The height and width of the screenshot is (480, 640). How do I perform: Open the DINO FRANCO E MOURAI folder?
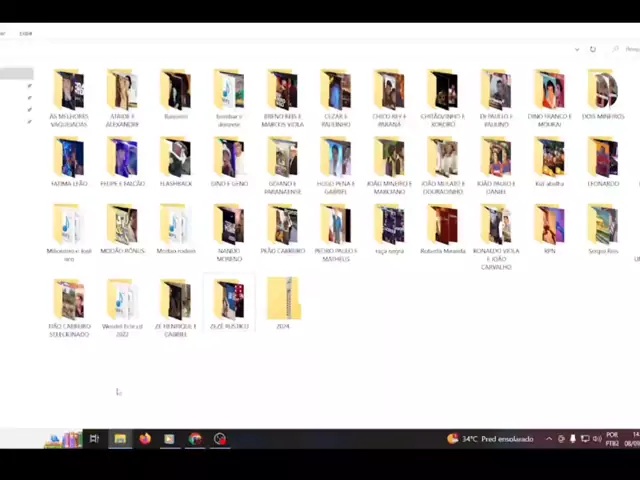549,92
